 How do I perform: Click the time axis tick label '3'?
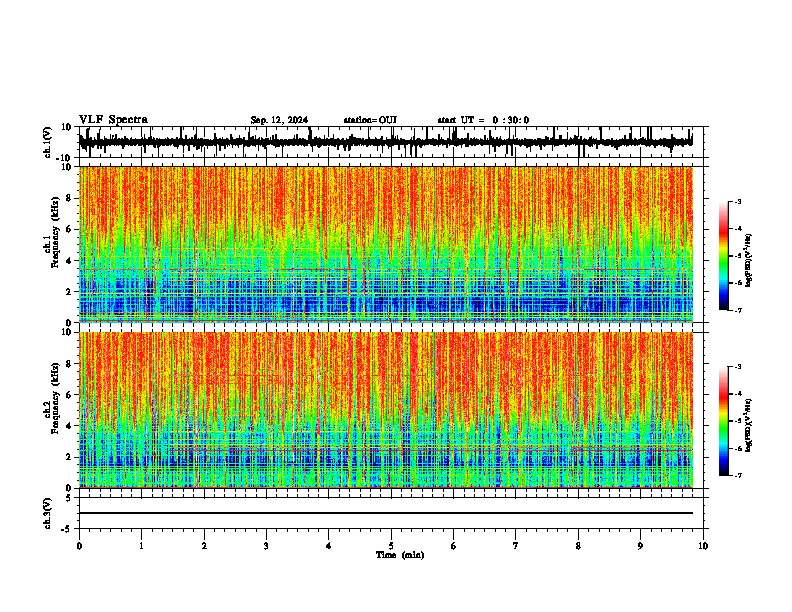click(266, 546)
